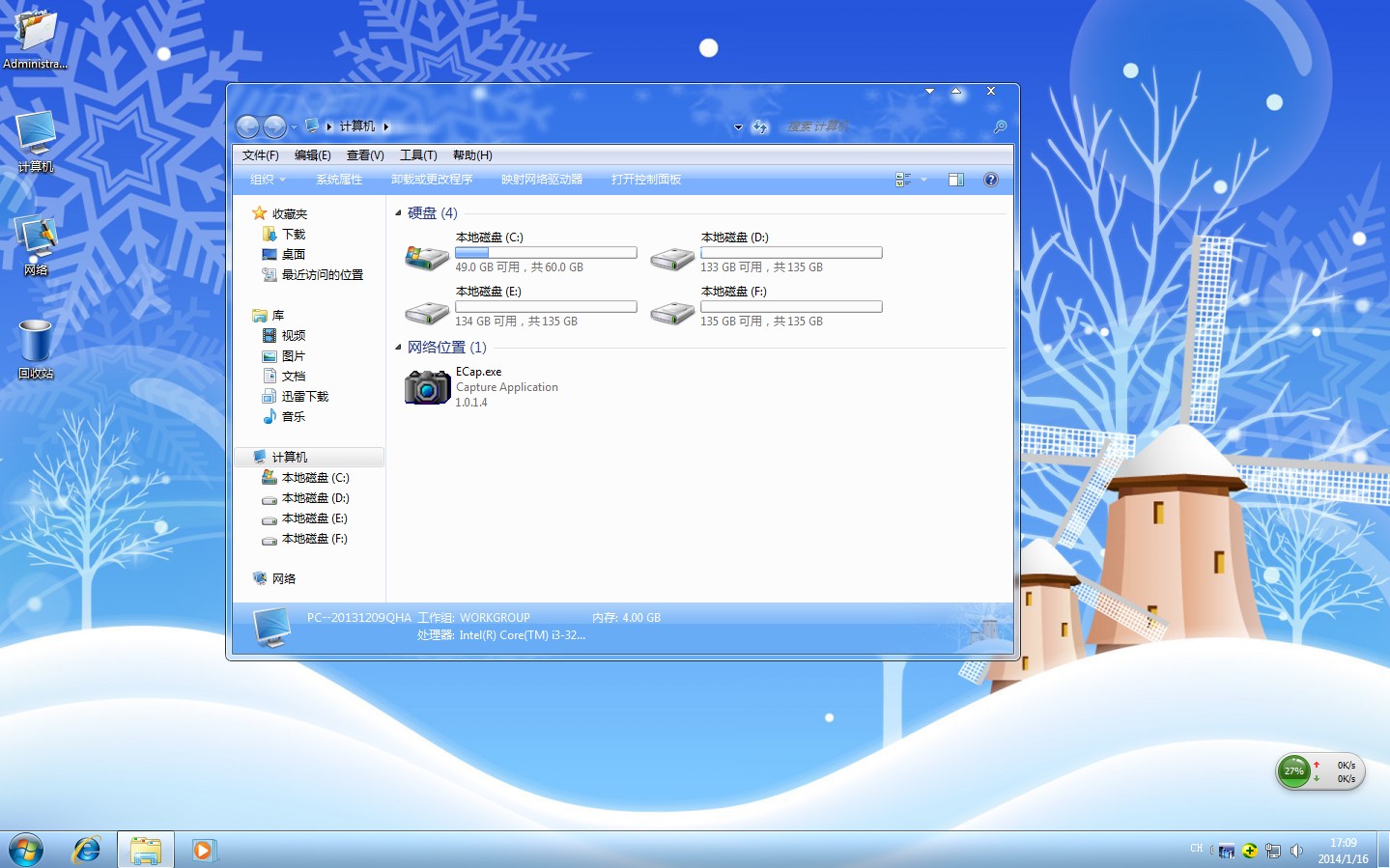Viewport: 1390px width, 868px height.
Task: Open the 计算机 desktop icon
Action: [x=36, y=142]
